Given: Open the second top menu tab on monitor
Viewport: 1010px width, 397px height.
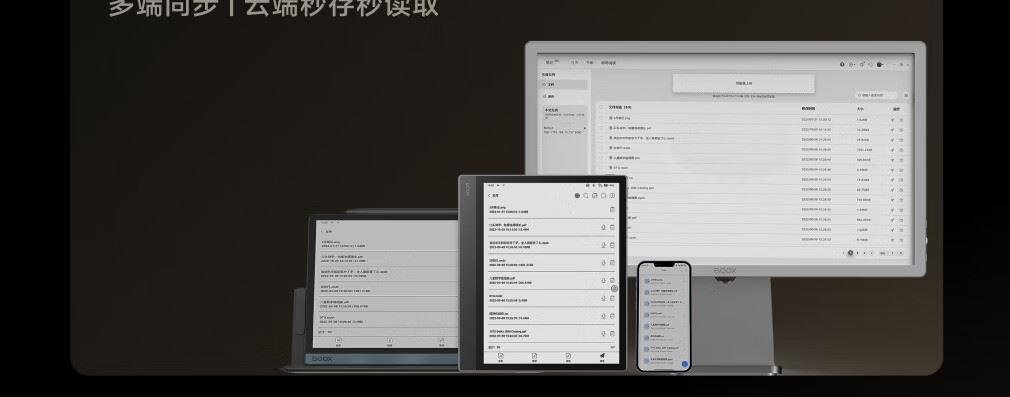Looking at the screenshot, I should [574, 63].
